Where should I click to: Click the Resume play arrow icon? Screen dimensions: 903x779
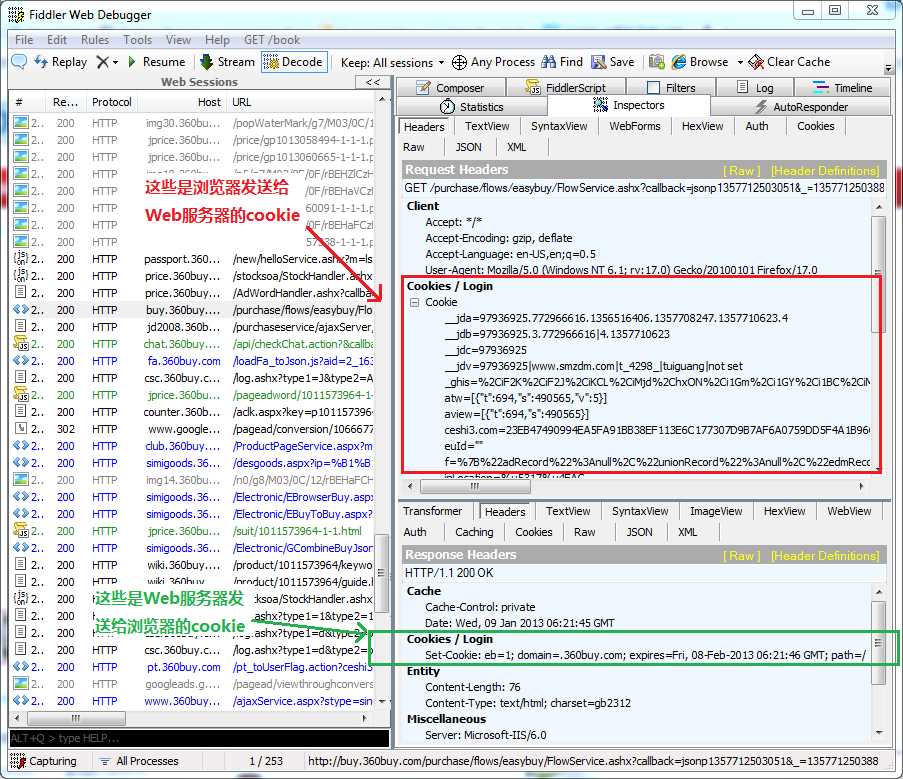pos(132,62)
